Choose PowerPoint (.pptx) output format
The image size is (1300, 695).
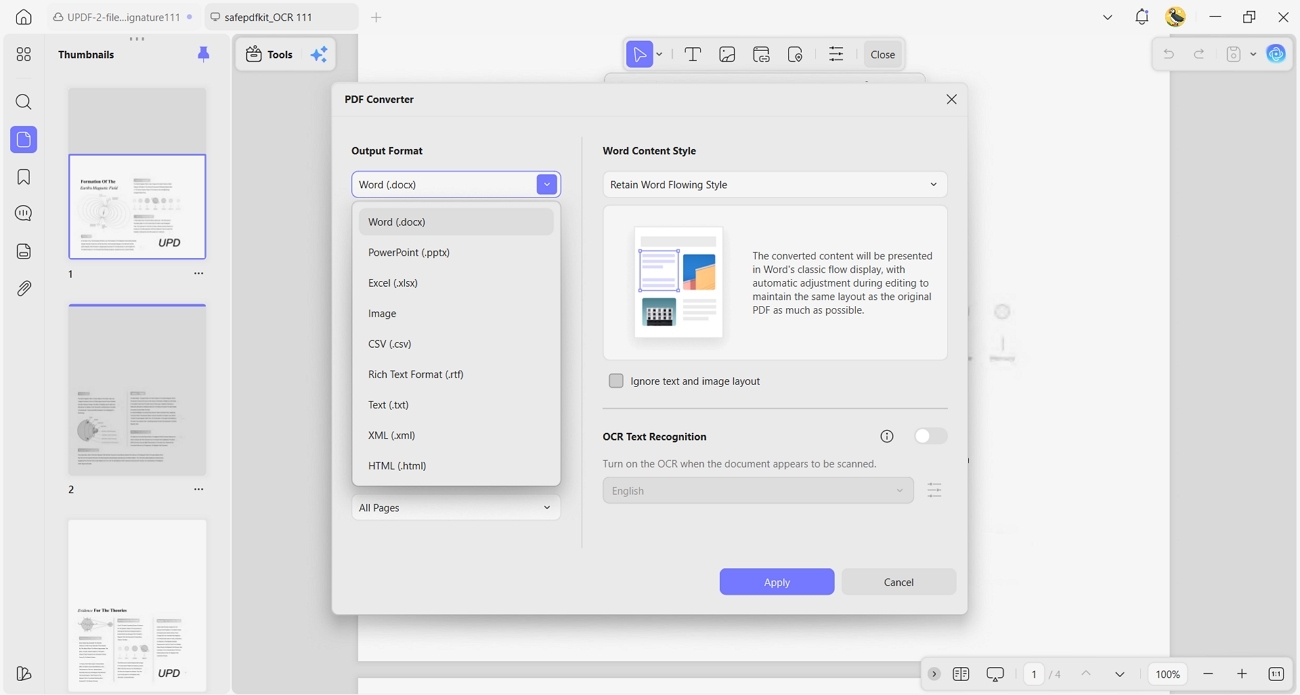456,252
